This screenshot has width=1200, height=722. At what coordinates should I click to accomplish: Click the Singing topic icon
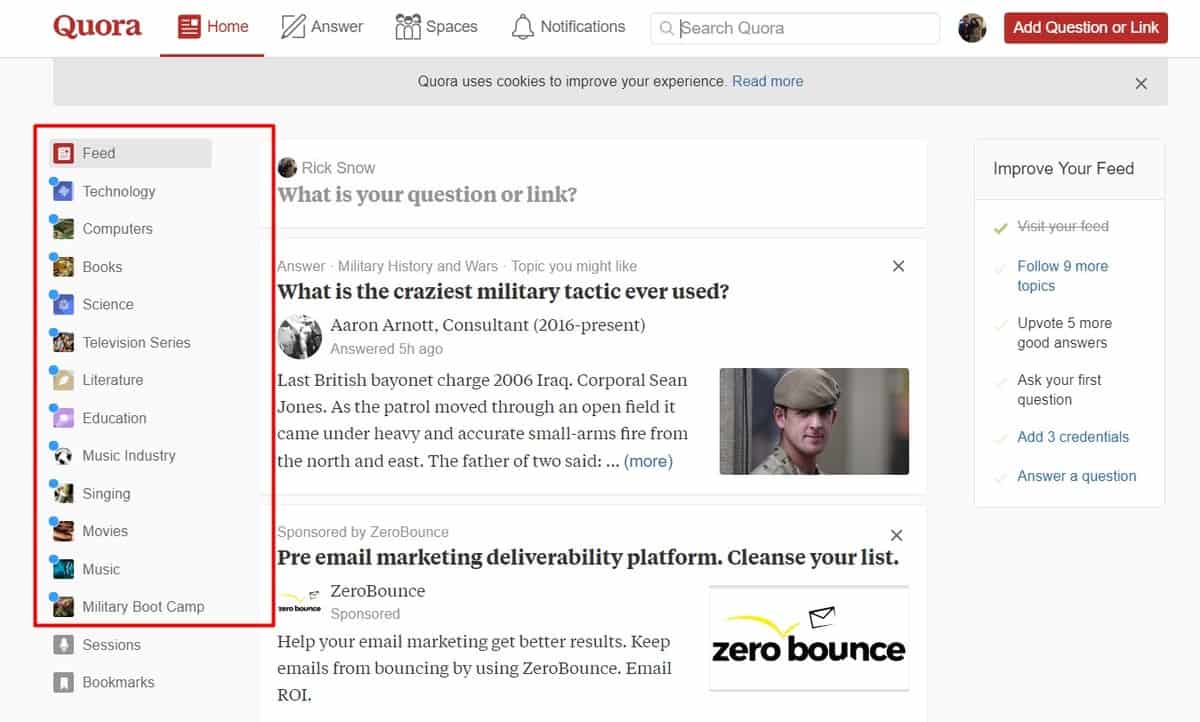click(x=64, y=493)
